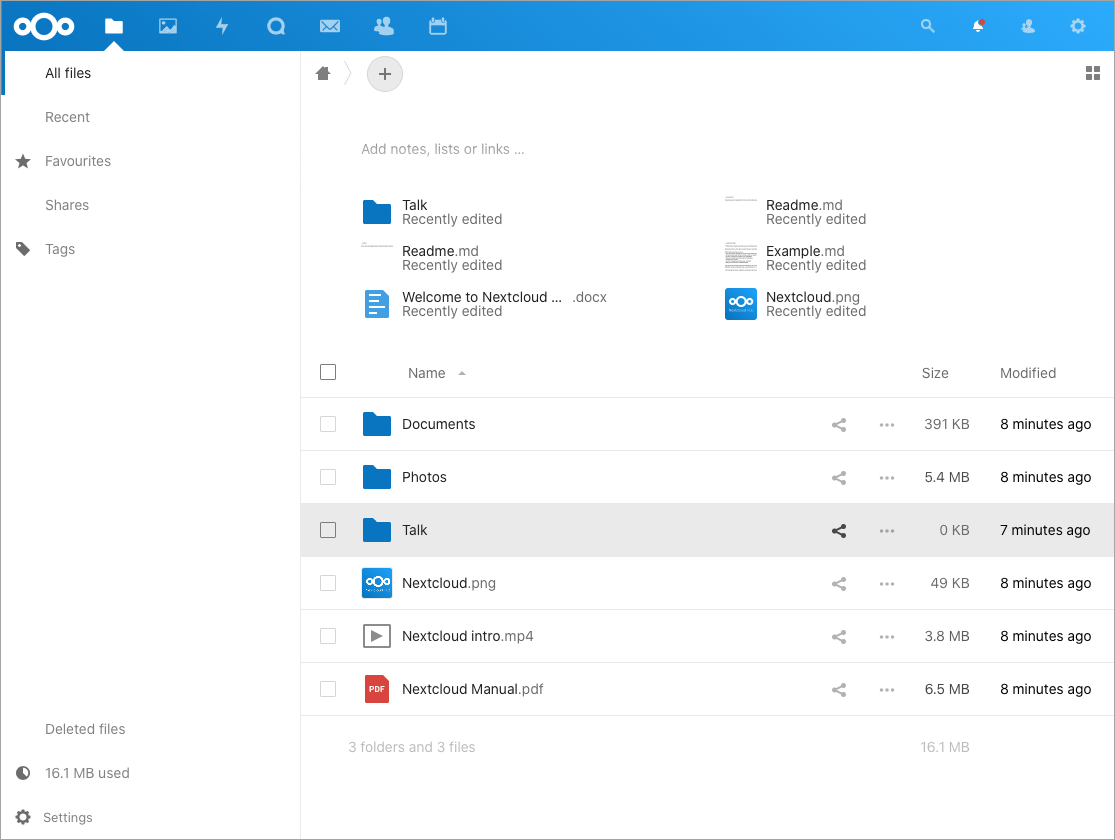
Task: Click the Nextcloud logo
Action: [x=44, y=26]
